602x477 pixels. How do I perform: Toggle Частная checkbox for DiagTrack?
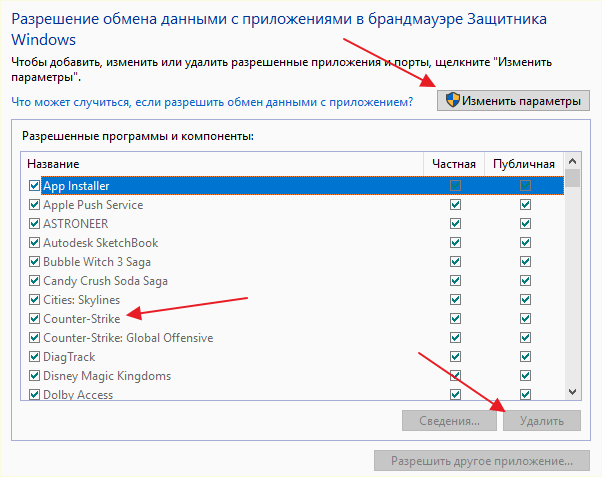pos(455,357)
